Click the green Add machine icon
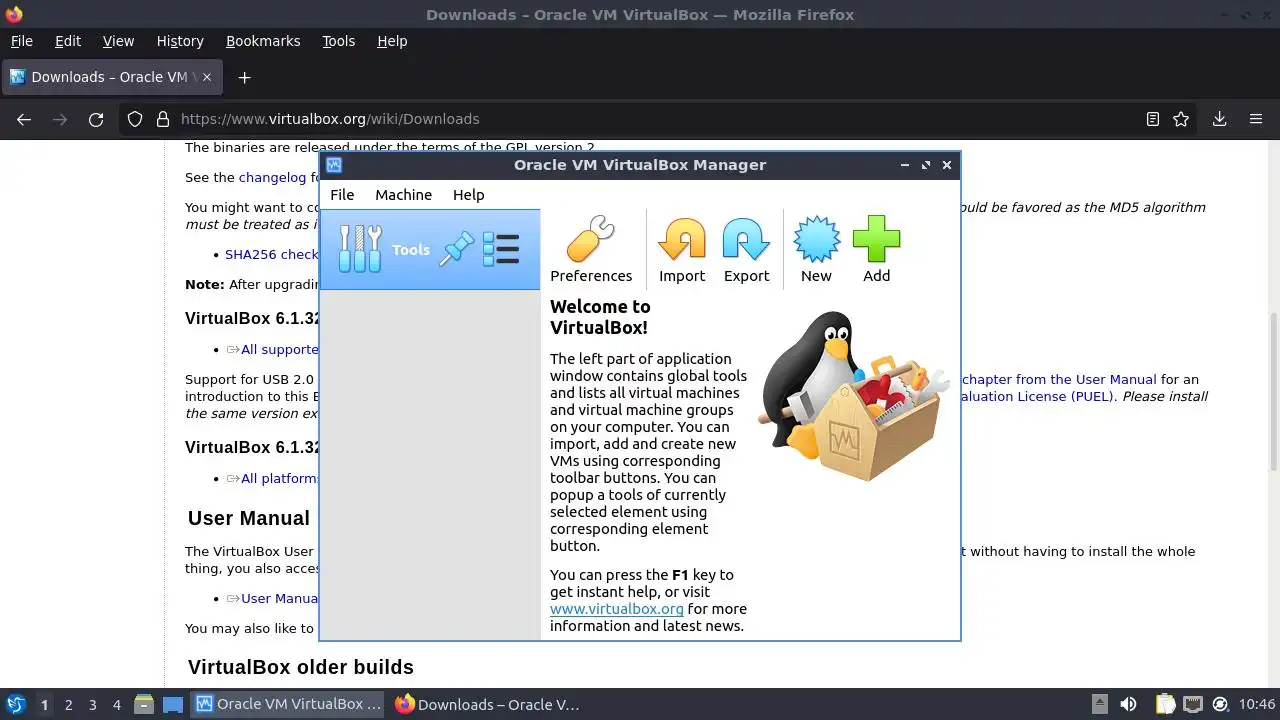This screenshot has height=720, width=1280. [x=876, y=250]
